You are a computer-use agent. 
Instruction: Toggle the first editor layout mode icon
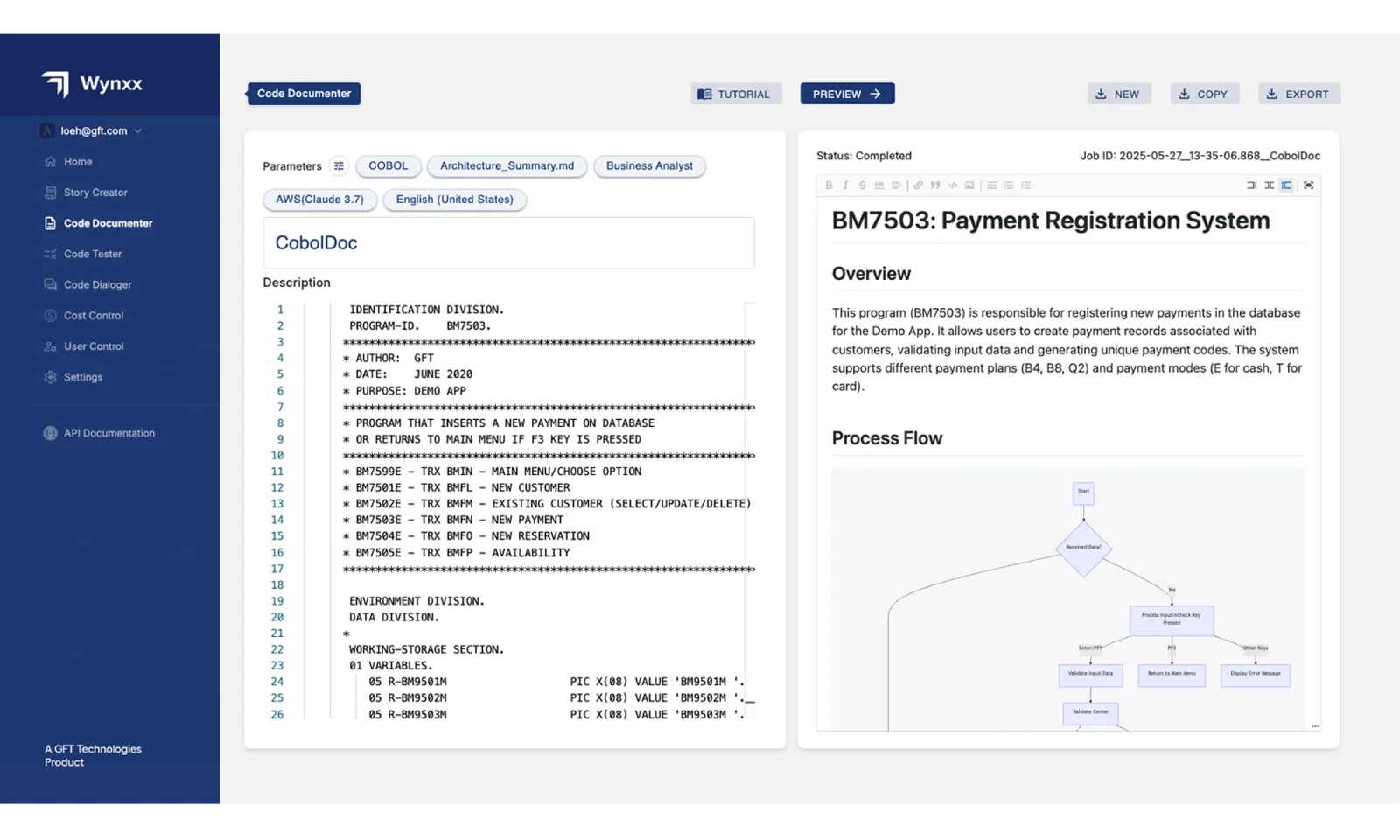[1251, 185]
